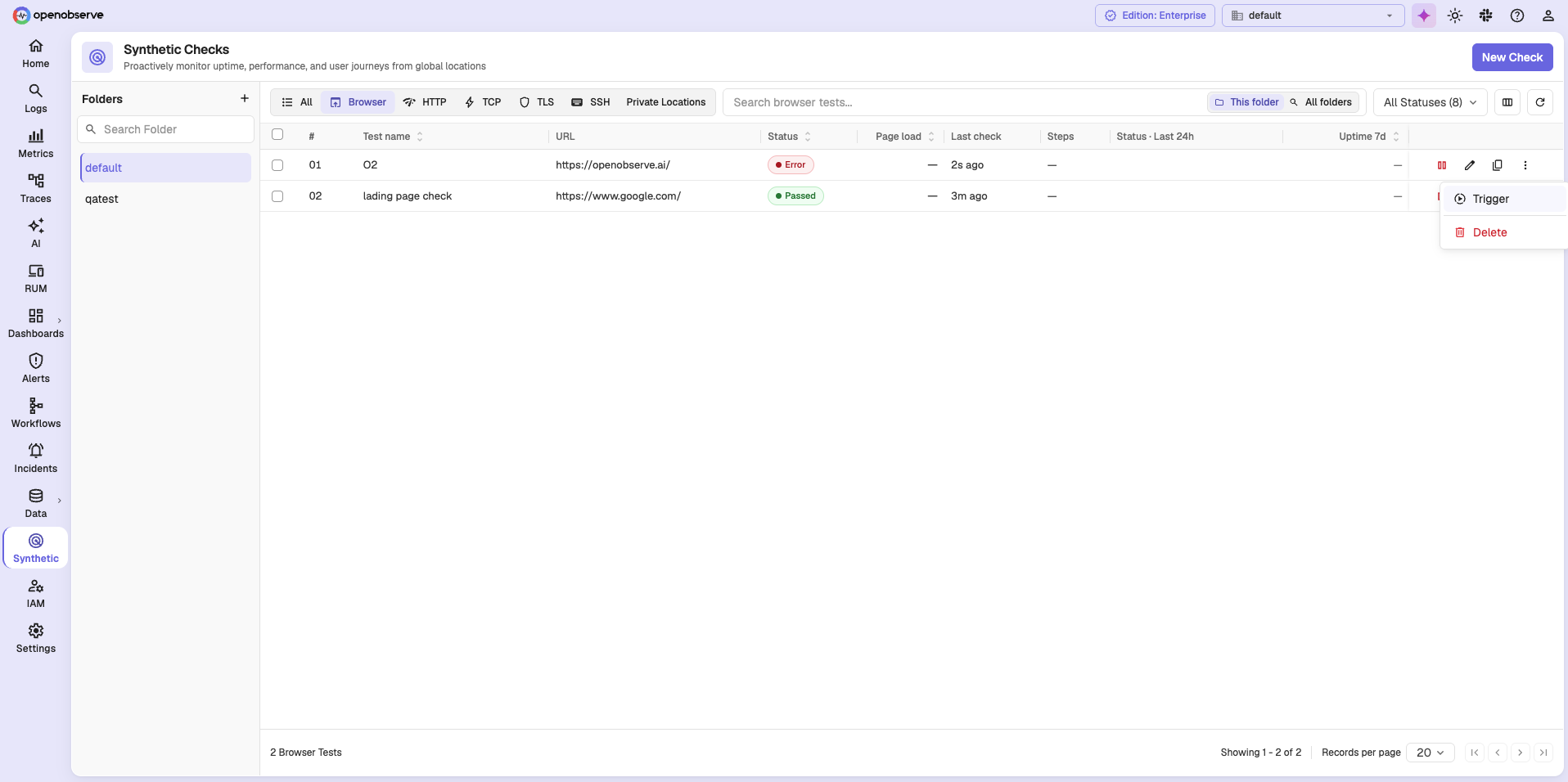Edit the O2 check with pencil icon
The width and height of the screenshot is (1568, 782).
click(x=1470, y=165)
